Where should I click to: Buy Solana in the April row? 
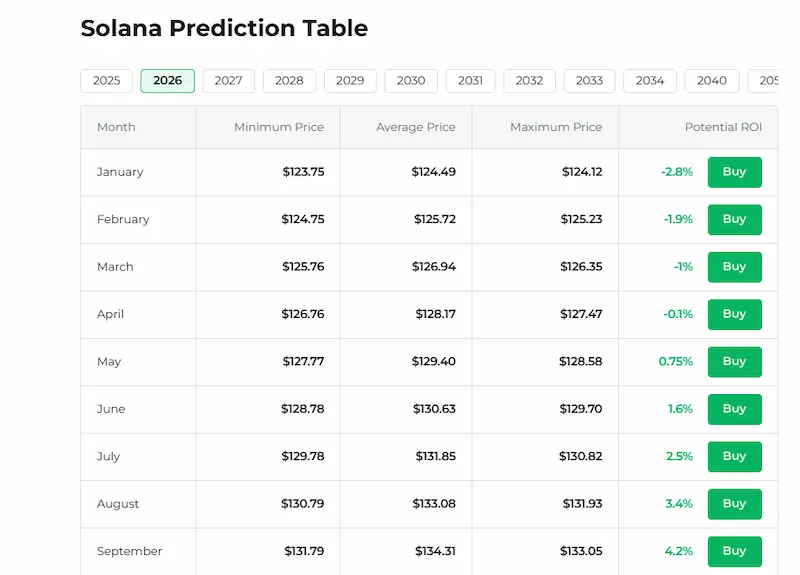(734, 314)
